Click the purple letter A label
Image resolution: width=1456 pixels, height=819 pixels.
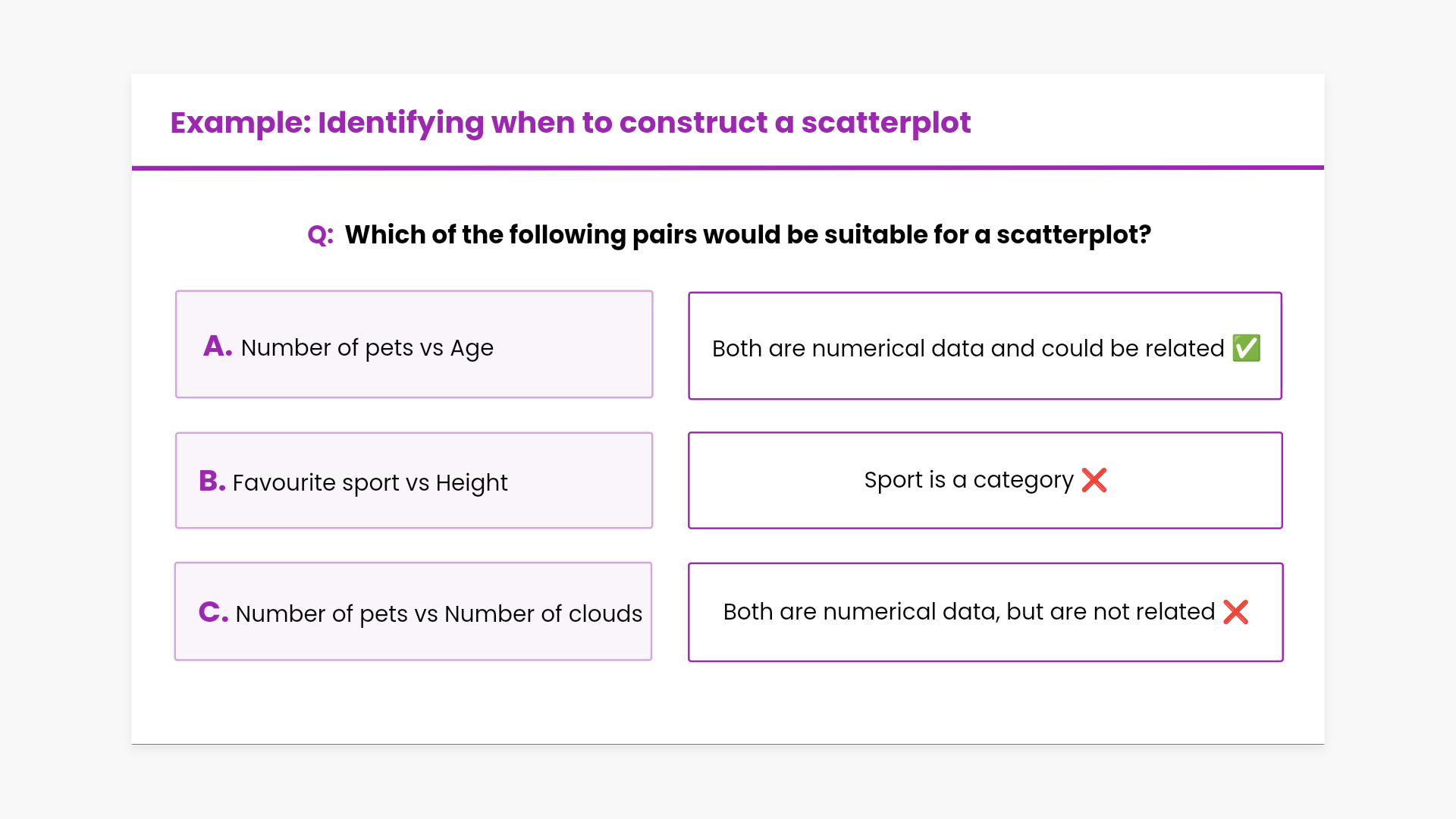[x=217, y=347]
